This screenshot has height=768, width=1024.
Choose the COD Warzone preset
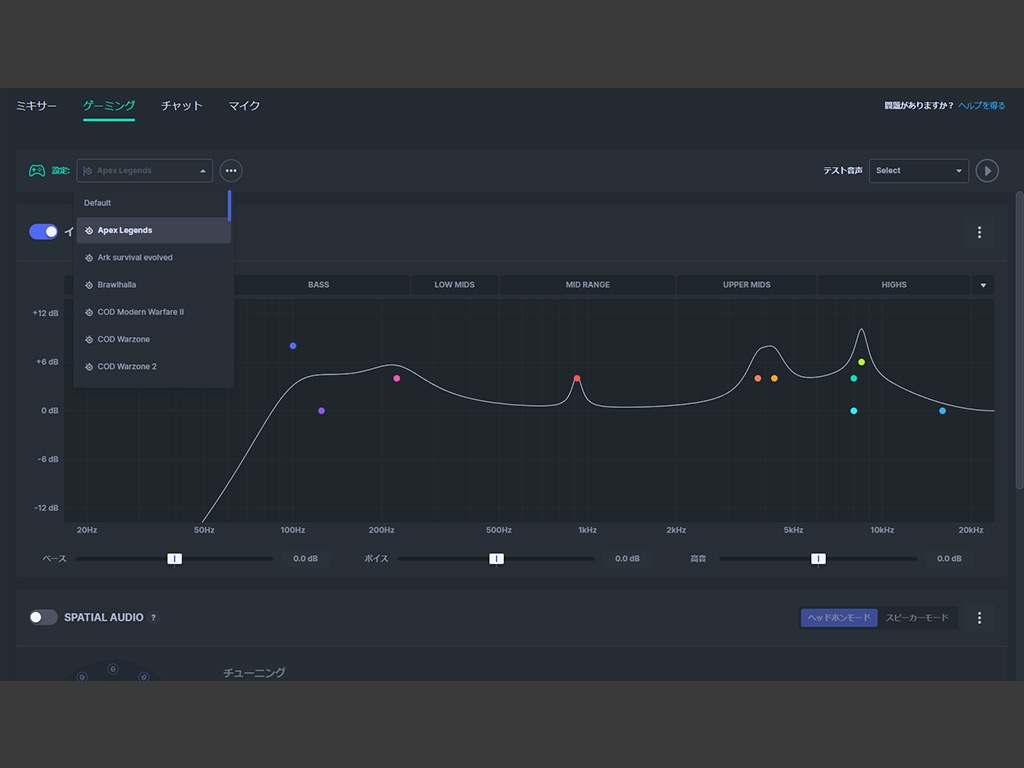[153, 339]
